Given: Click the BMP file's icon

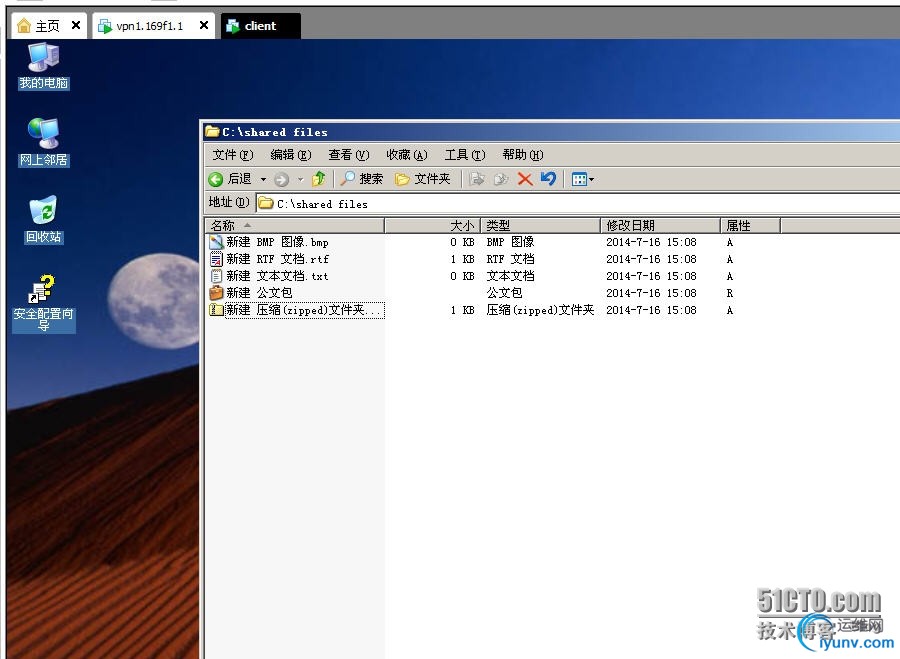Looking at the screenshot, I should click(x=216, y=242).
